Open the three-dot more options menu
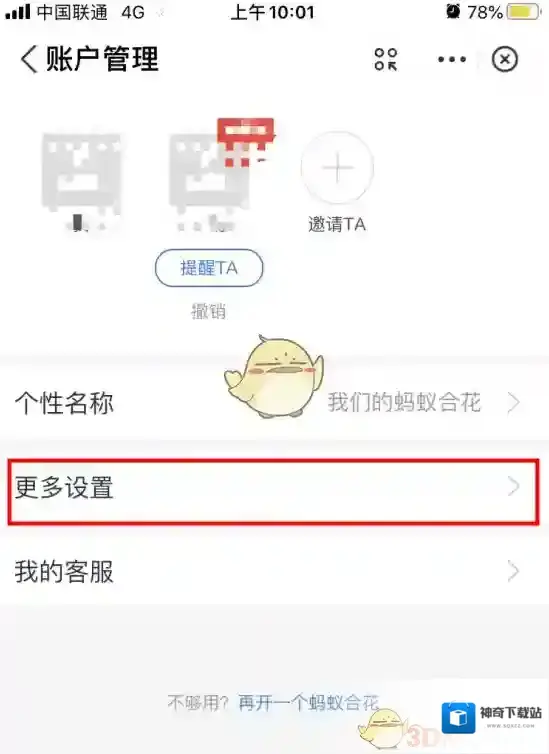Screen dimensions: 549x754 pyautogui.click(x=452, y=59)
